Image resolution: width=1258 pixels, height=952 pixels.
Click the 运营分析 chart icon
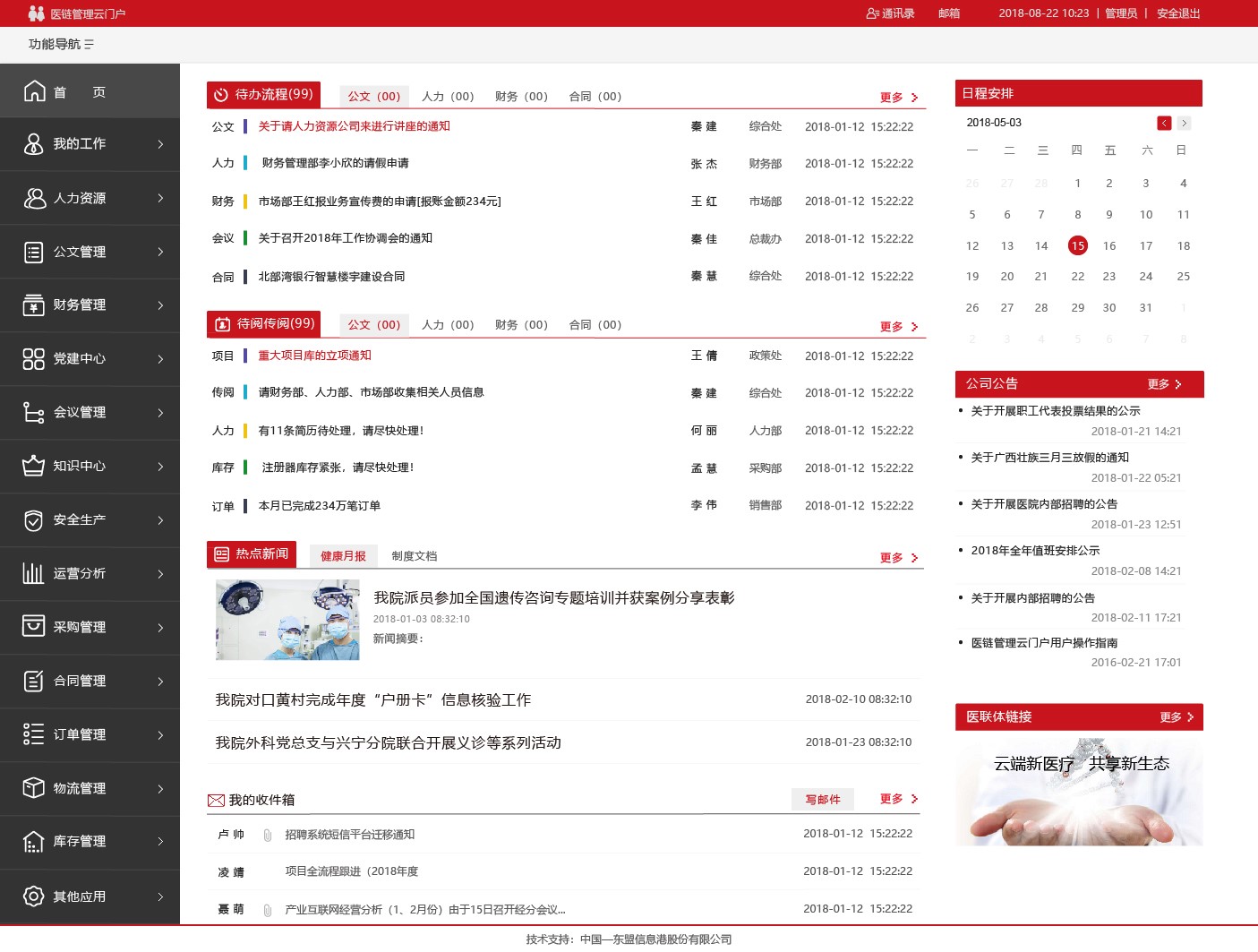[x=34, y=573]
